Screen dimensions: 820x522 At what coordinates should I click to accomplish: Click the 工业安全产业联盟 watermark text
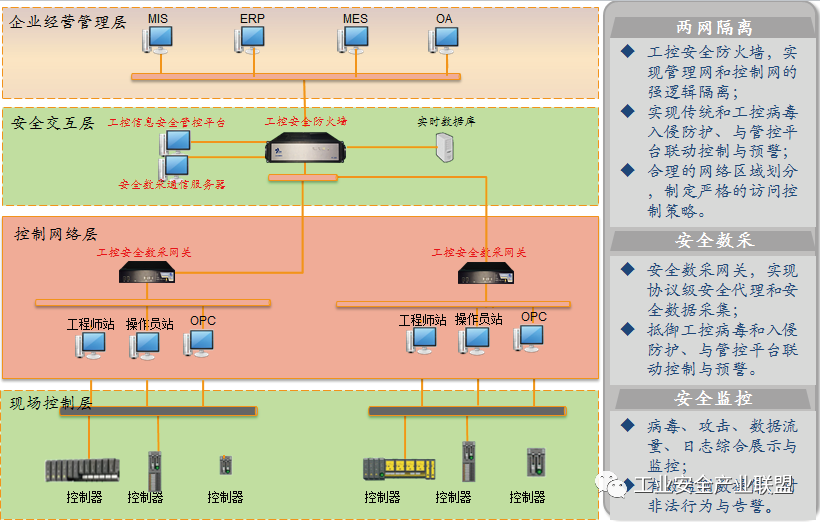714,486
